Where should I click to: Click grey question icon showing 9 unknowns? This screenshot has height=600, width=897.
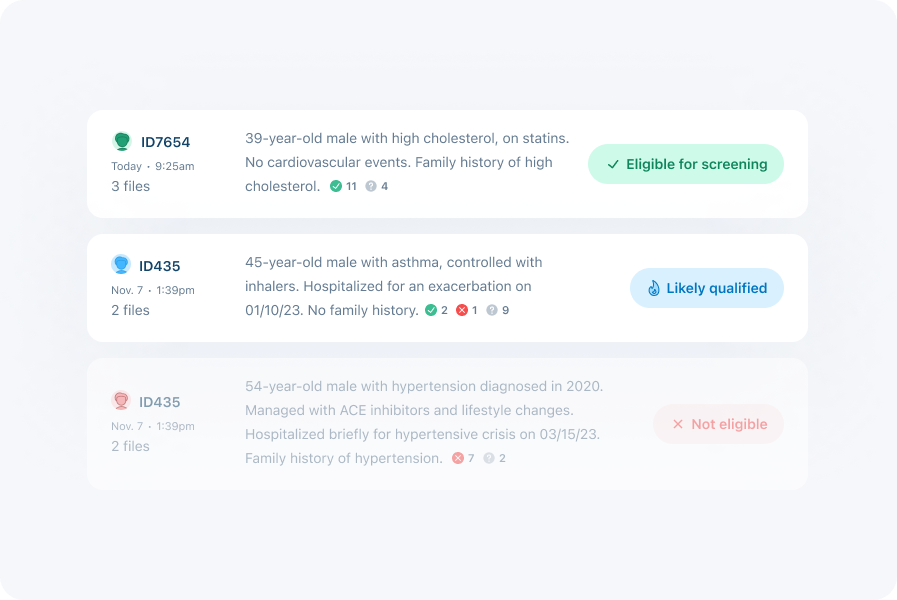491,310
